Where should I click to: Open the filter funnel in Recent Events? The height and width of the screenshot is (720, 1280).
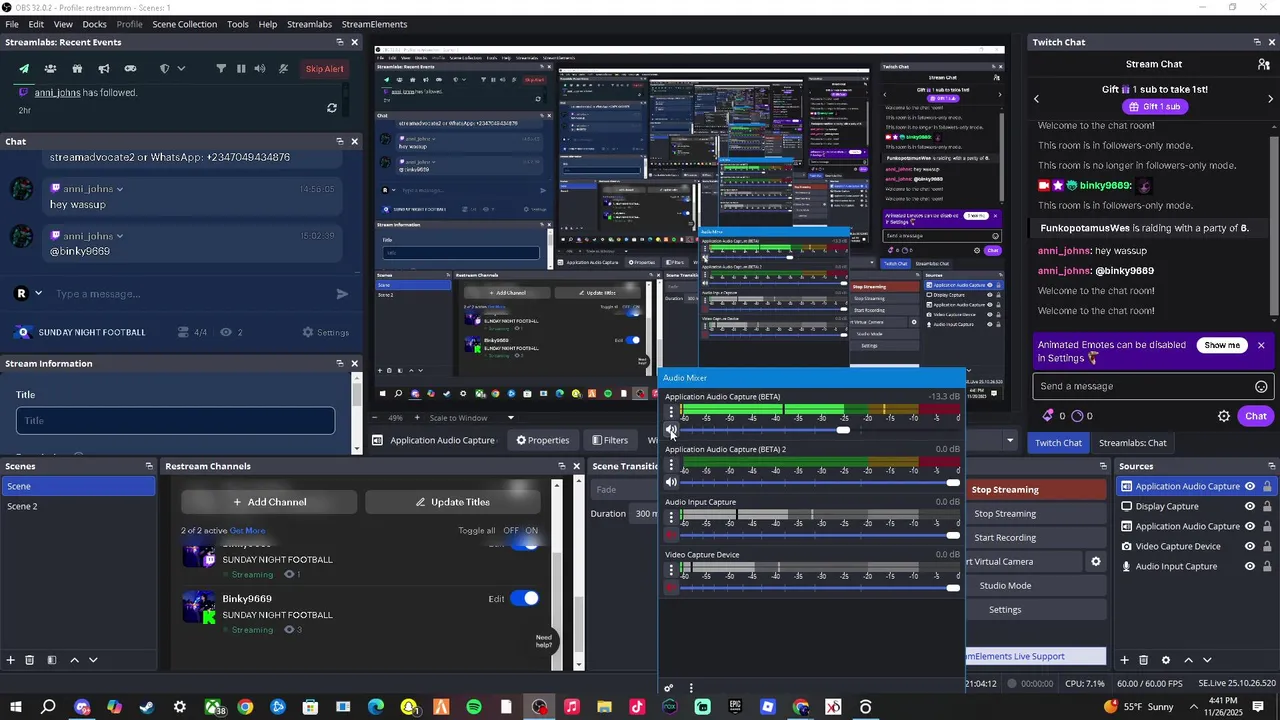point(221,69)
